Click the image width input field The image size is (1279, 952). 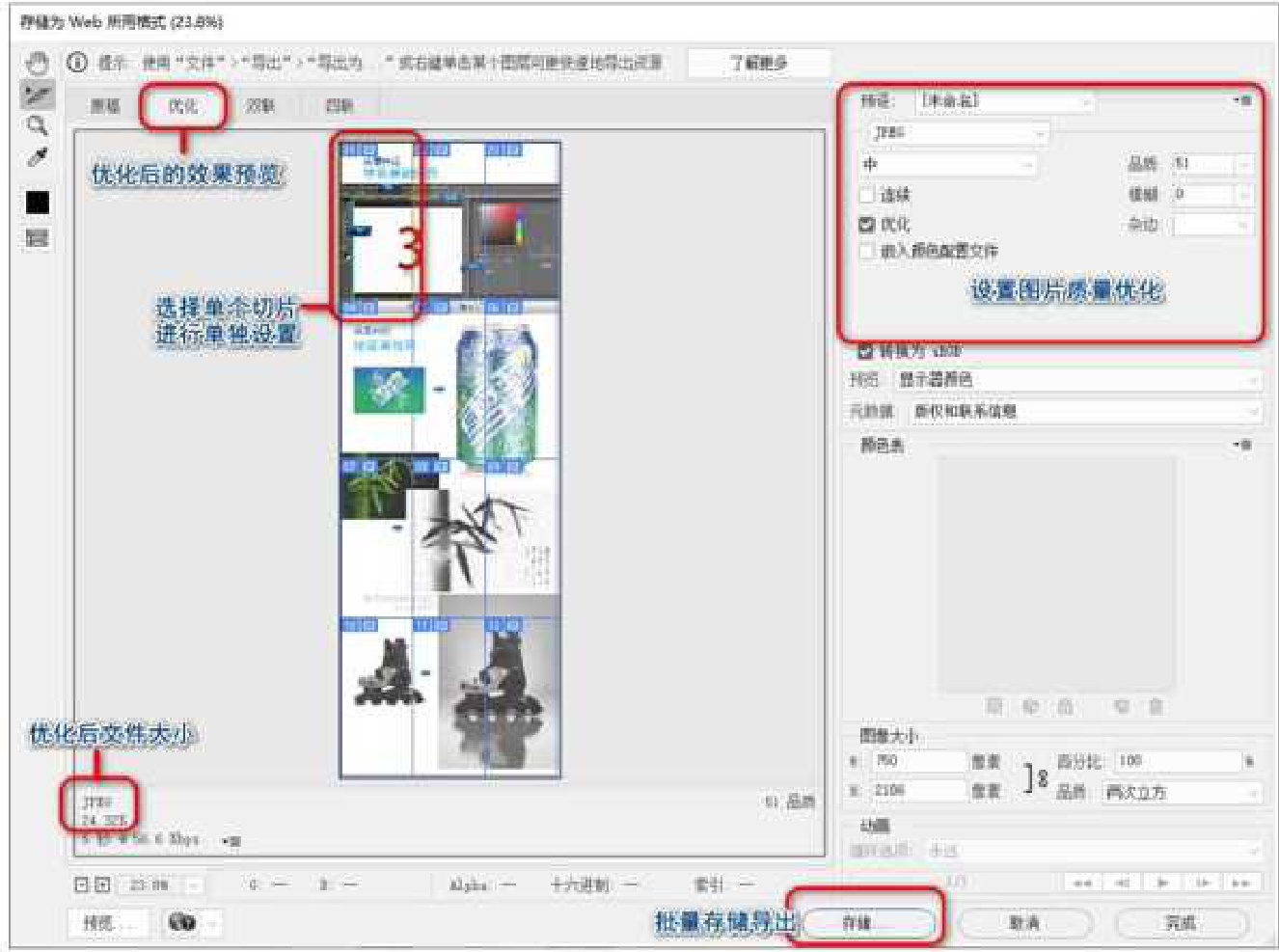(918, 761)
